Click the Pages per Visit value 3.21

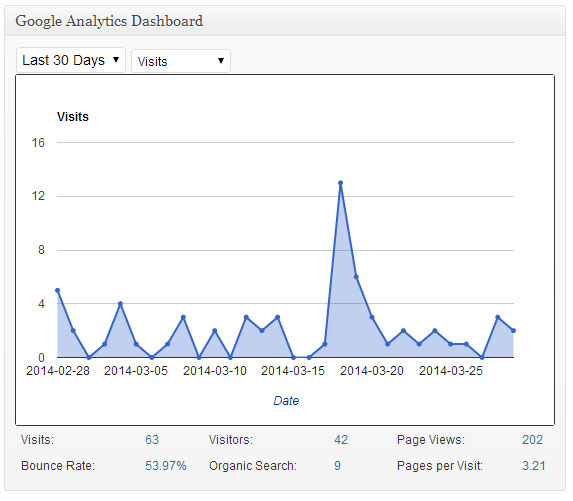pos(534,466)
